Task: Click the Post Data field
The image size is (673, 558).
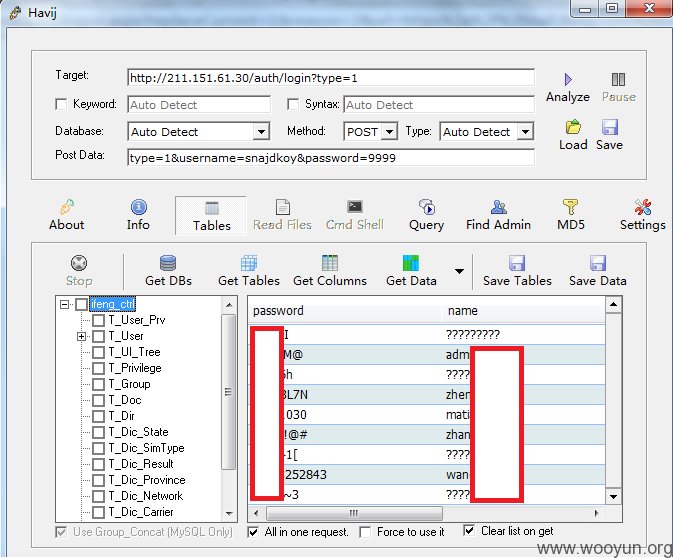Action: (331, 158)
